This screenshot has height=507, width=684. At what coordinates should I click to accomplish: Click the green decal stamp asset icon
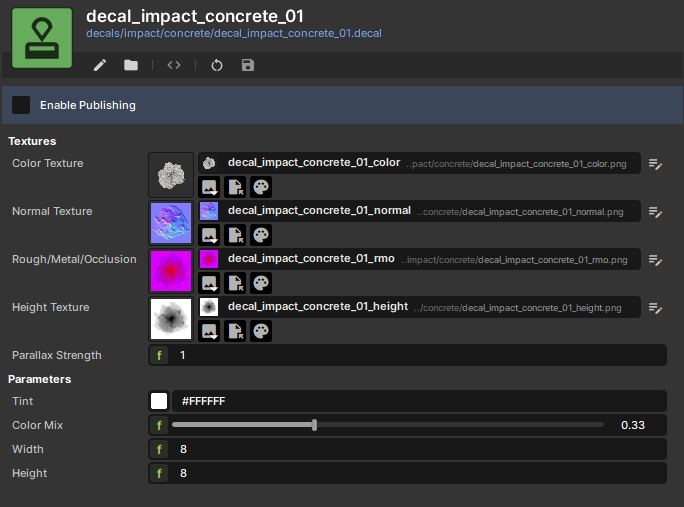point(42,39)
